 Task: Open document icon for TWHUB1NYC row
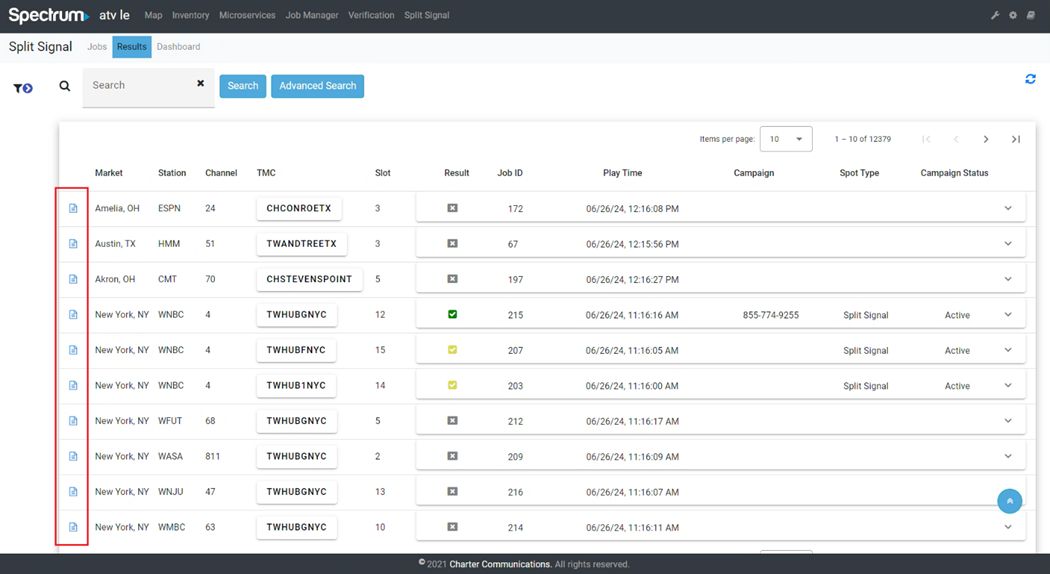click(73, 386)
